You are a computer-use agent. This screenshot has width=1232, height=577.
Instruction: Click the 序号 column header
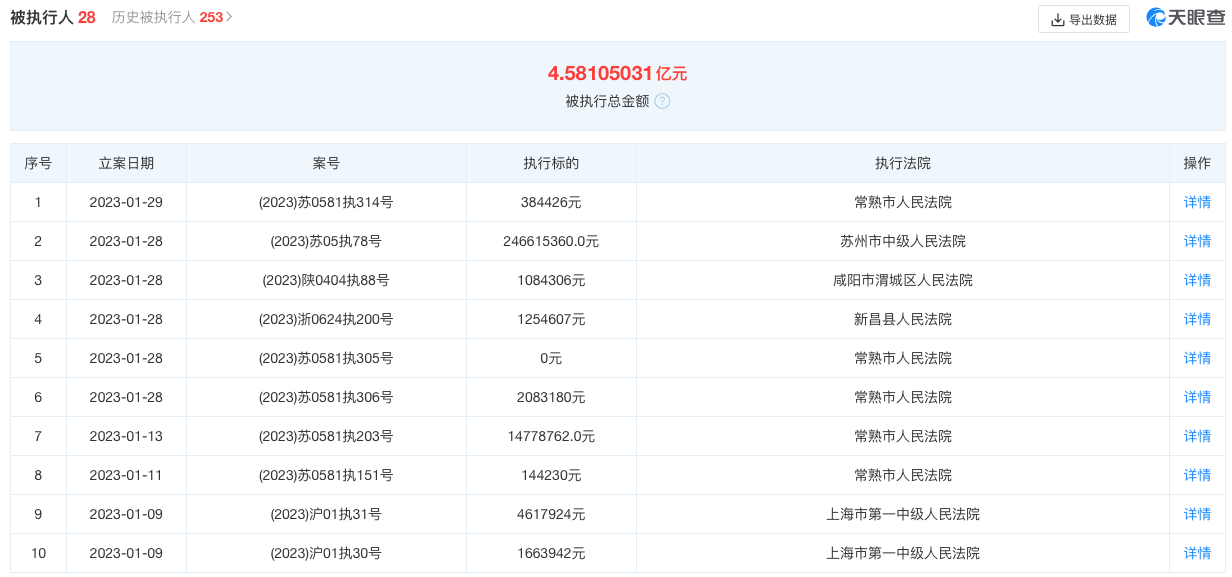(x=38, y=163)
